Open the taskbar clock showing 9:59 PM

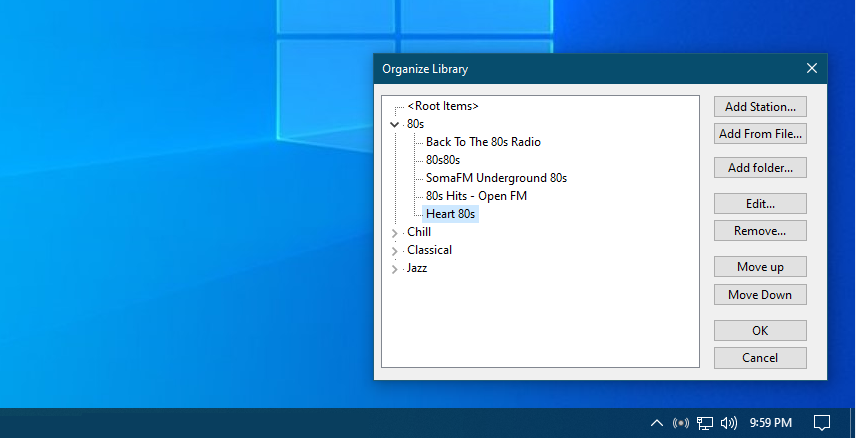tap(770, 423)
